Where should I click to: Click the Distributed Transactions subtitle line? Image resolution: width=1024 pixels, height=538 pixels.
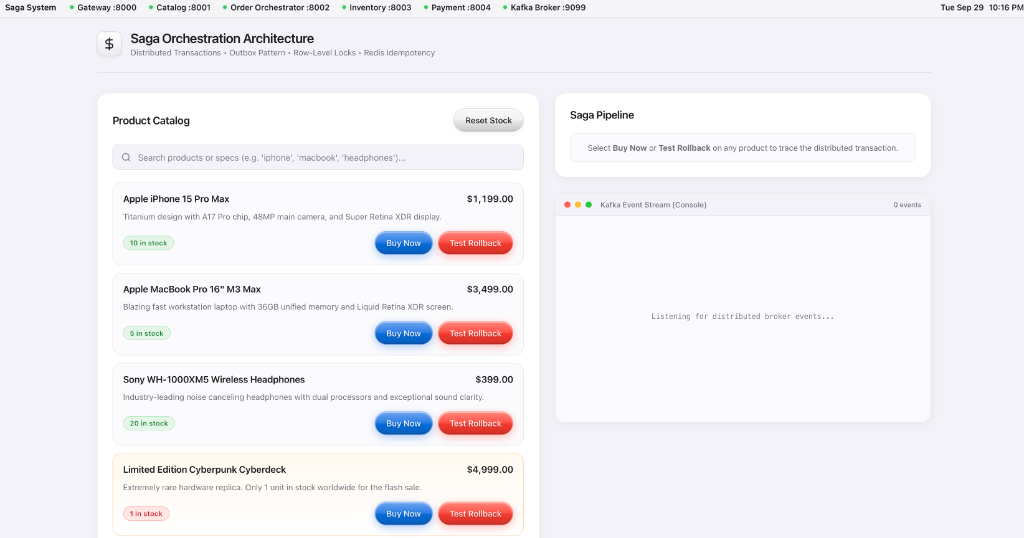pos(282,53)
